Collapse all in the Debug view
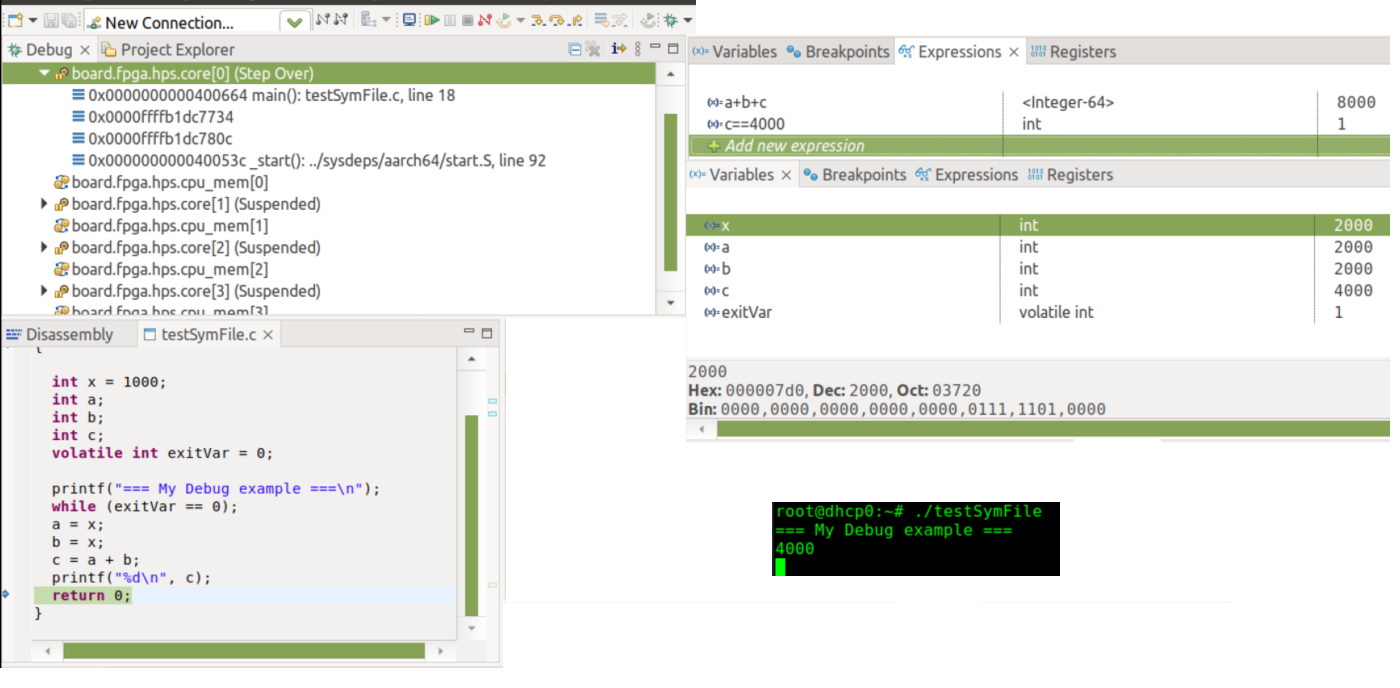Screen dimensions: 1400x688 coord(575,49)
